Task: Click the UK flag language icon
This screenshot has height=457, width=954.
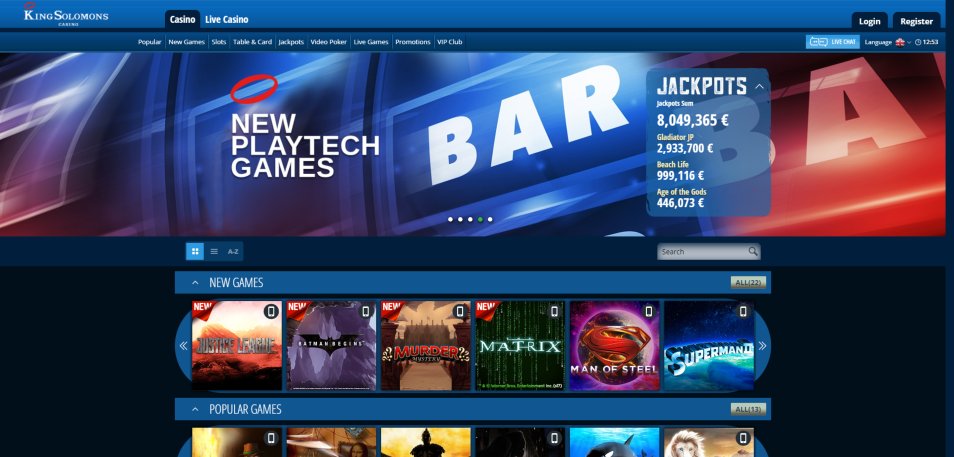Action: pos(900,42)
